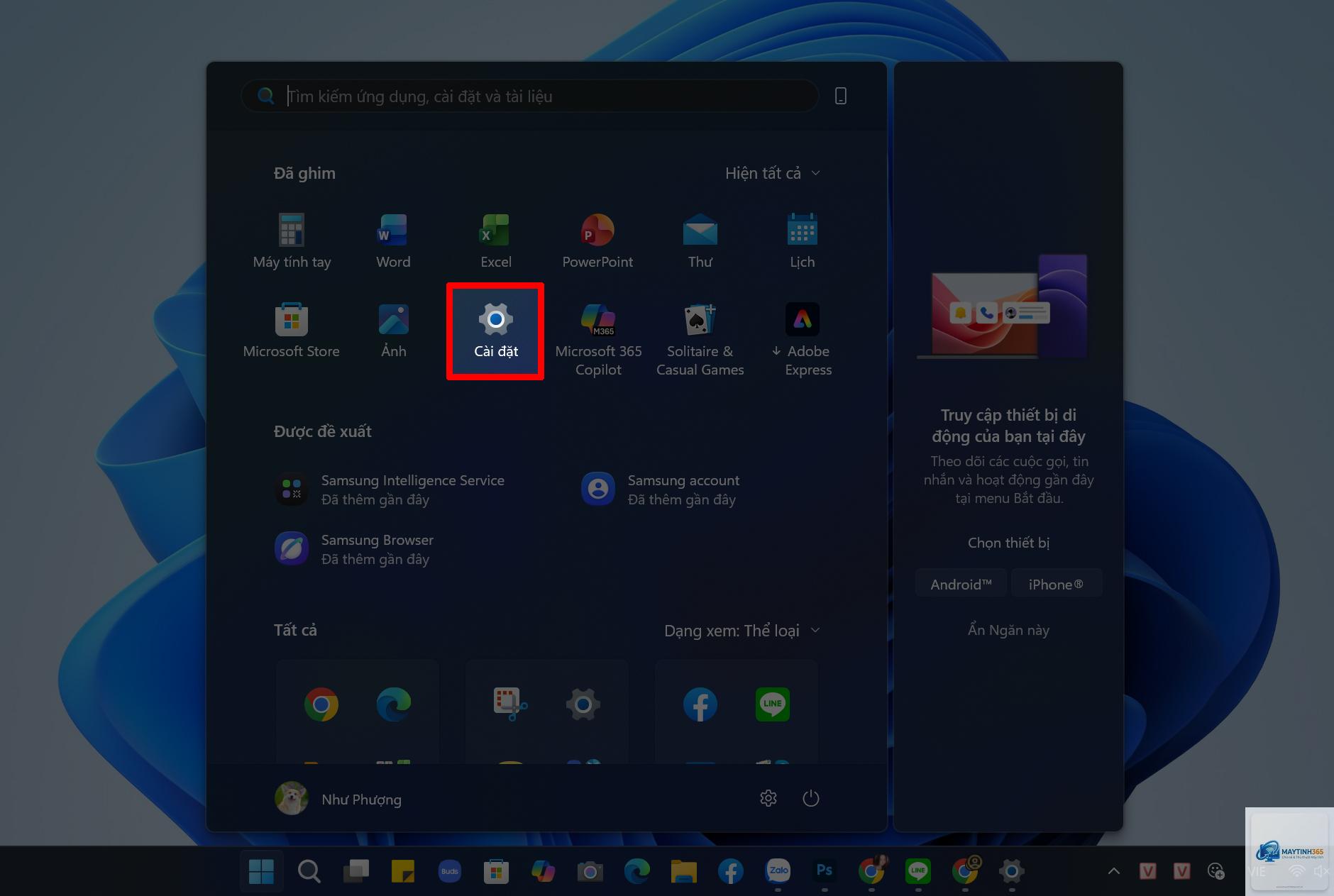Image resolution: width=1334 pixels, height=896 pixels.
Task: Open the pinned Cài đặt settings app
Action: [495, 331]
